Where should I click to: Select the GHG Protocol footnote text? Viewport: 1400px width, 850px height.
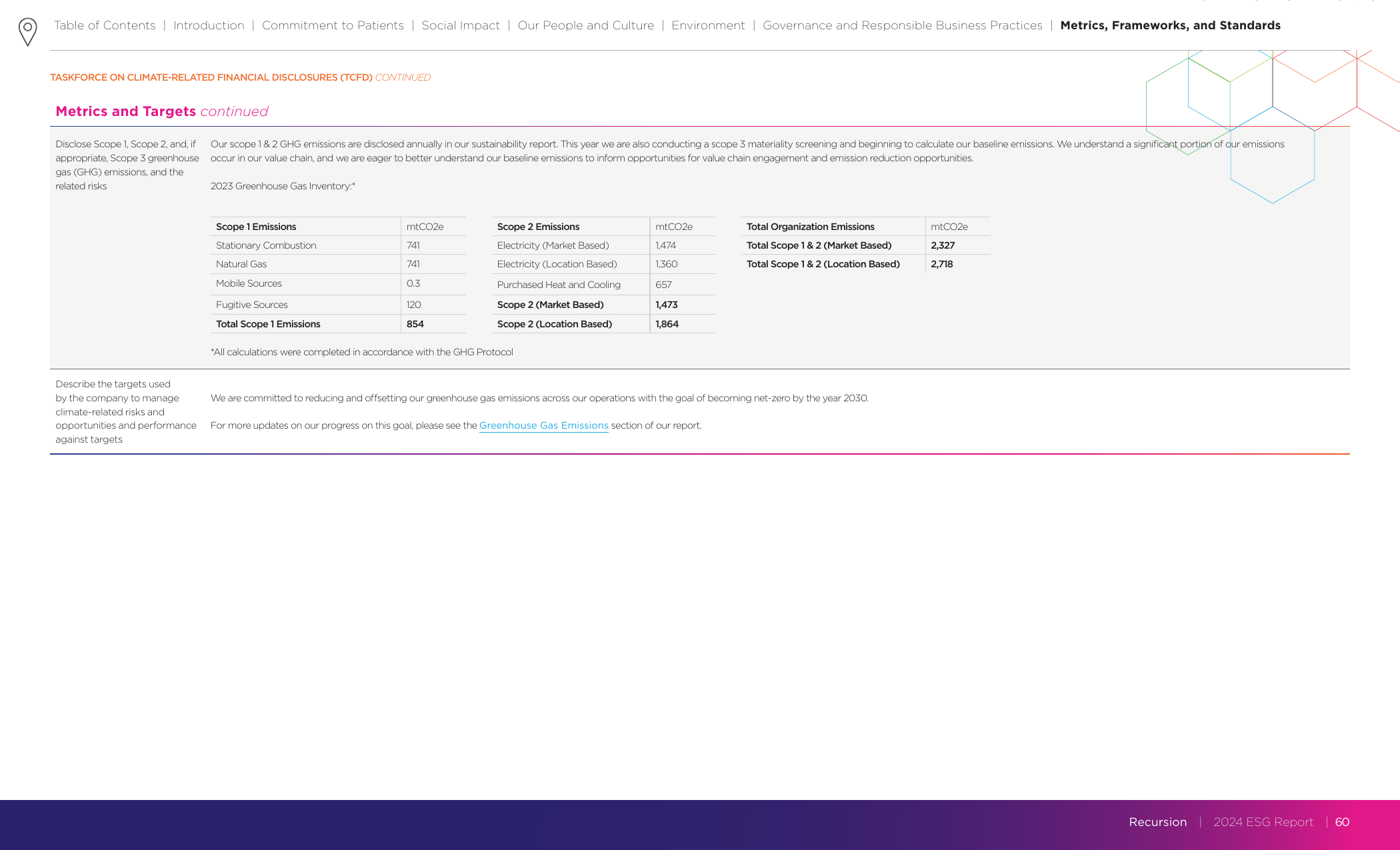pos(362,352)
